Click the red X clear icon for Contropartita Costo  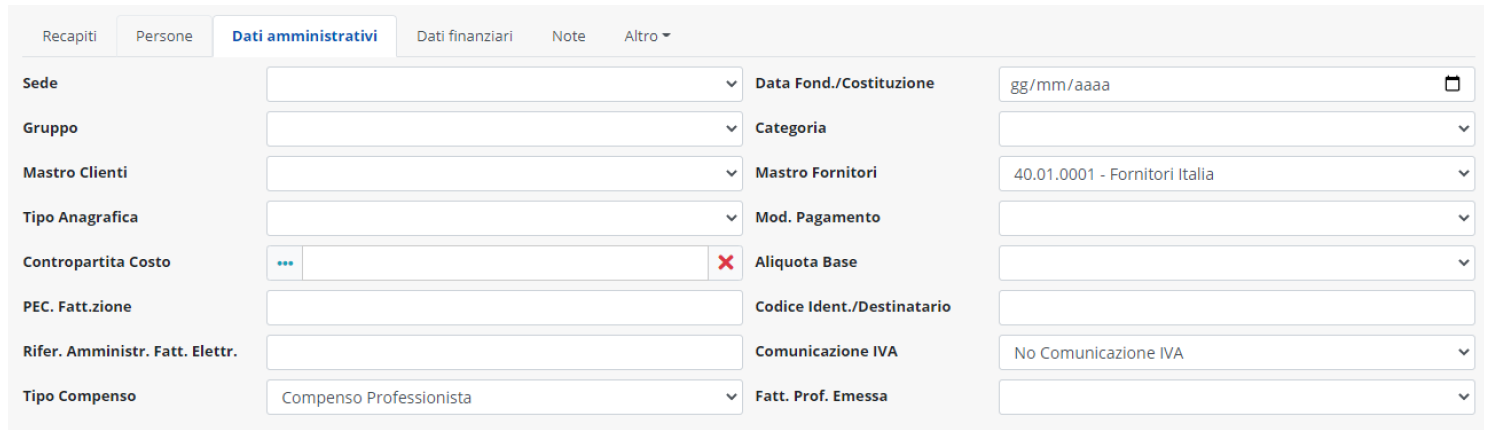tap(725, 263)
